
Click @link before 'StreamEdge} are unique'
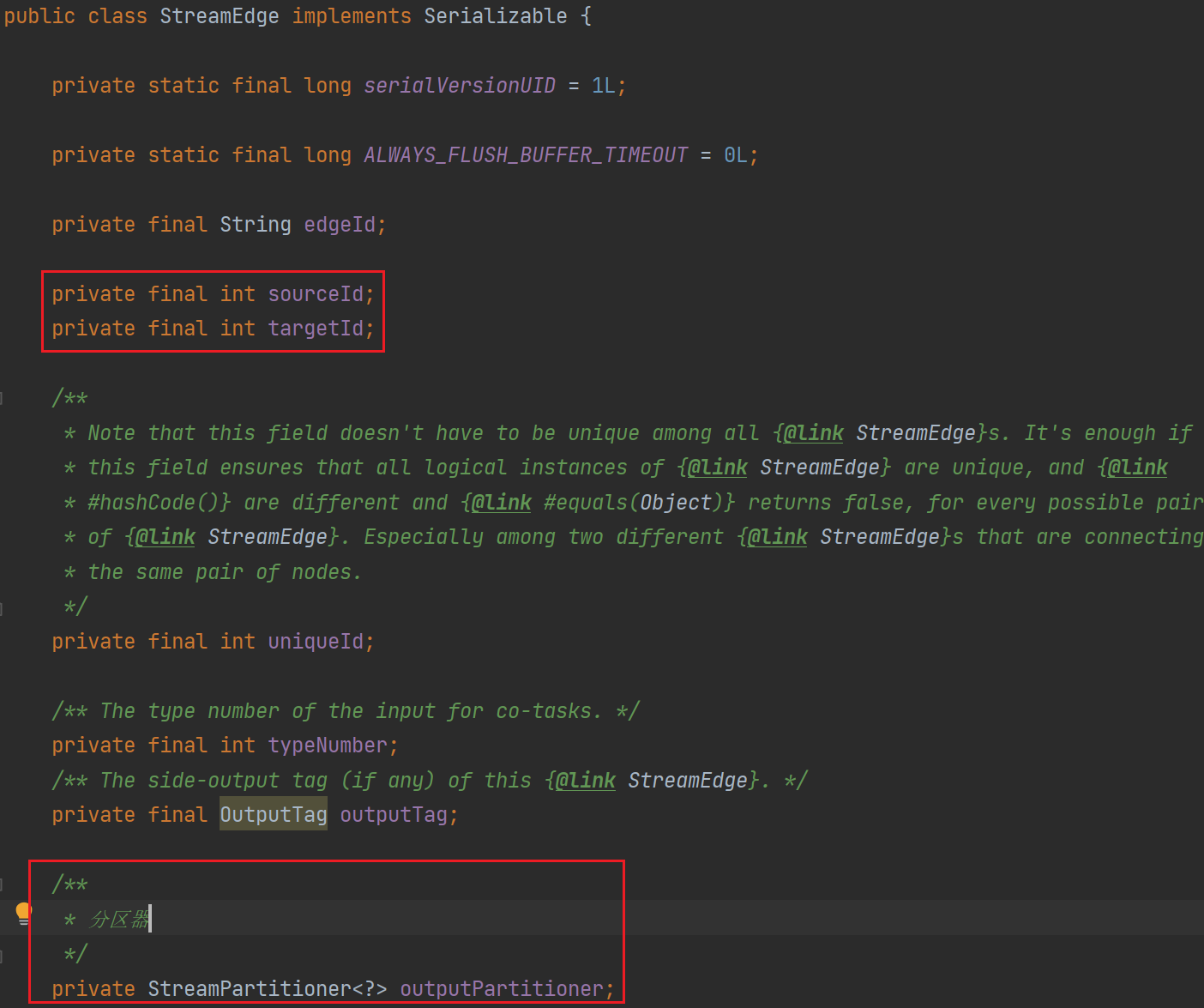coord(718,468)
